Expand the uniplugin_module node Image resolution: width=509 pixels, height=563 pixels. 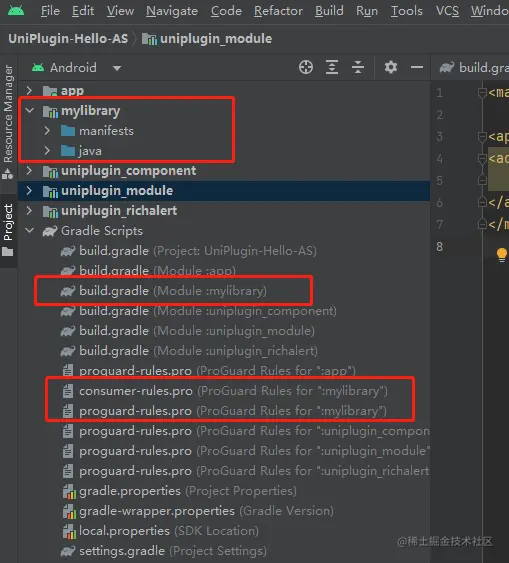point(29,191)
